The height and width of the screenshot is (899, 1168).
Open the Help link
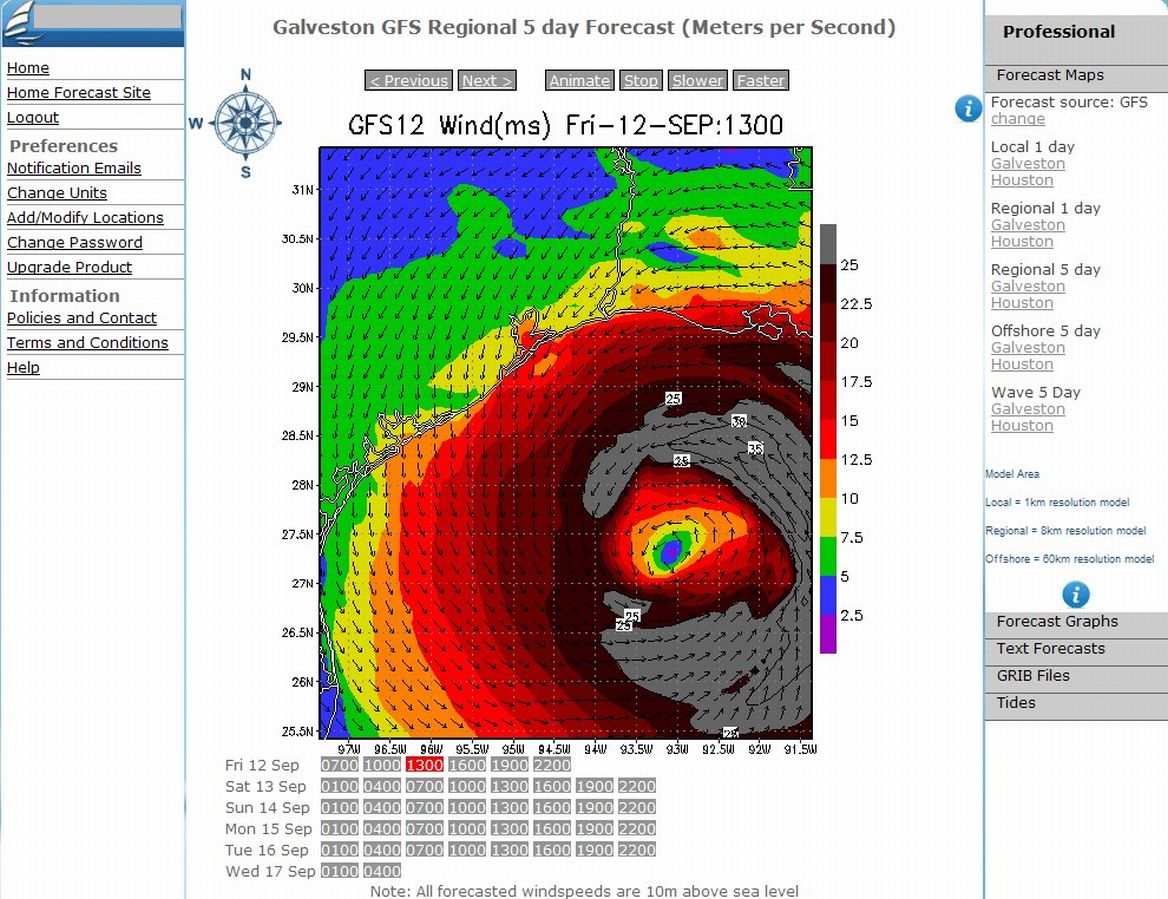coord(23,368)
